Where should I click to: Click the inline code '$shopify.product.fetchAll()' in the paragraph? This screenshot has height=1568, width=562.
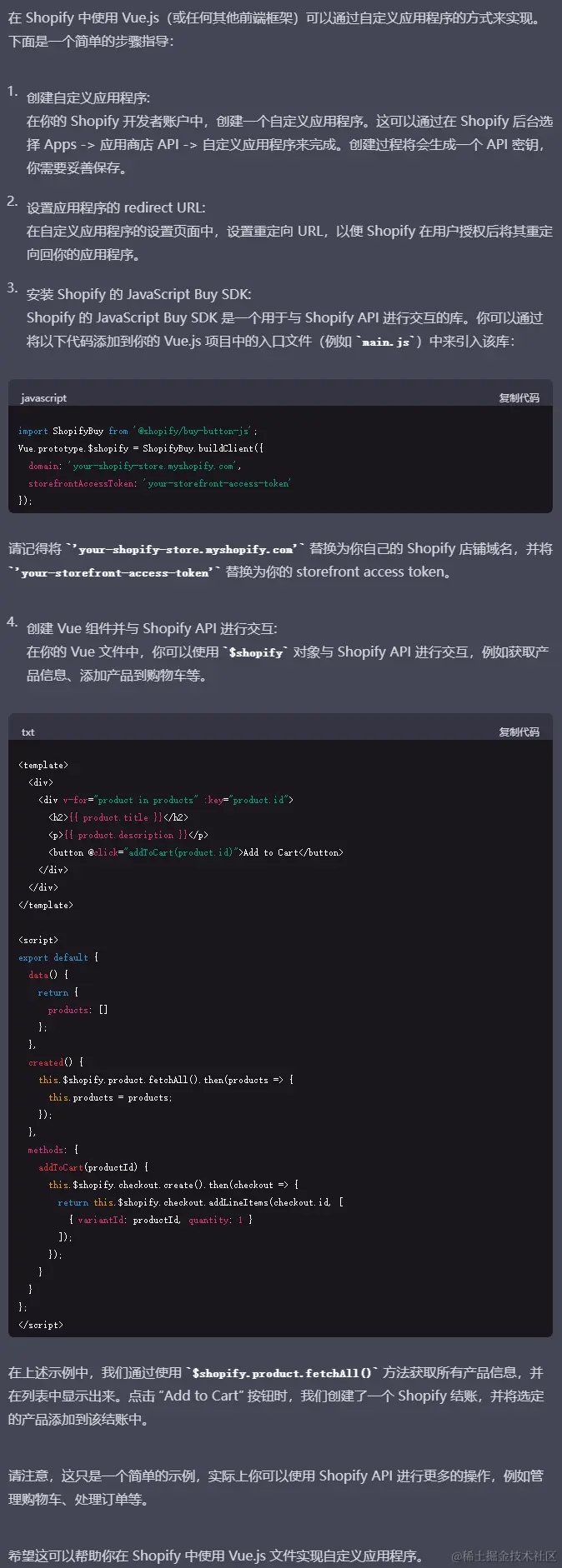(x=283, y=1373)
